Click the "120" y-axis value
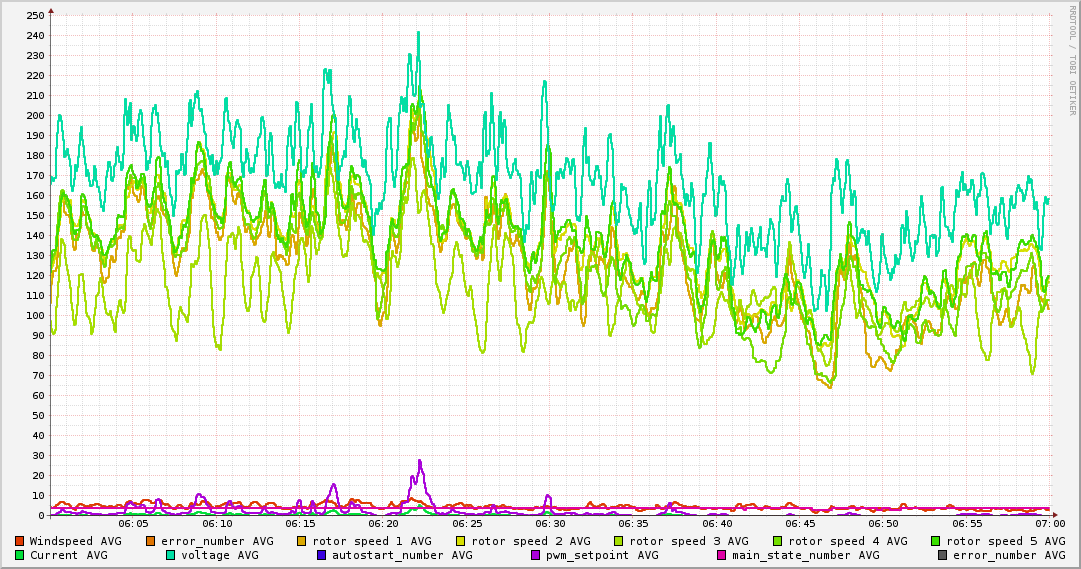 click(x=36, y=275)
